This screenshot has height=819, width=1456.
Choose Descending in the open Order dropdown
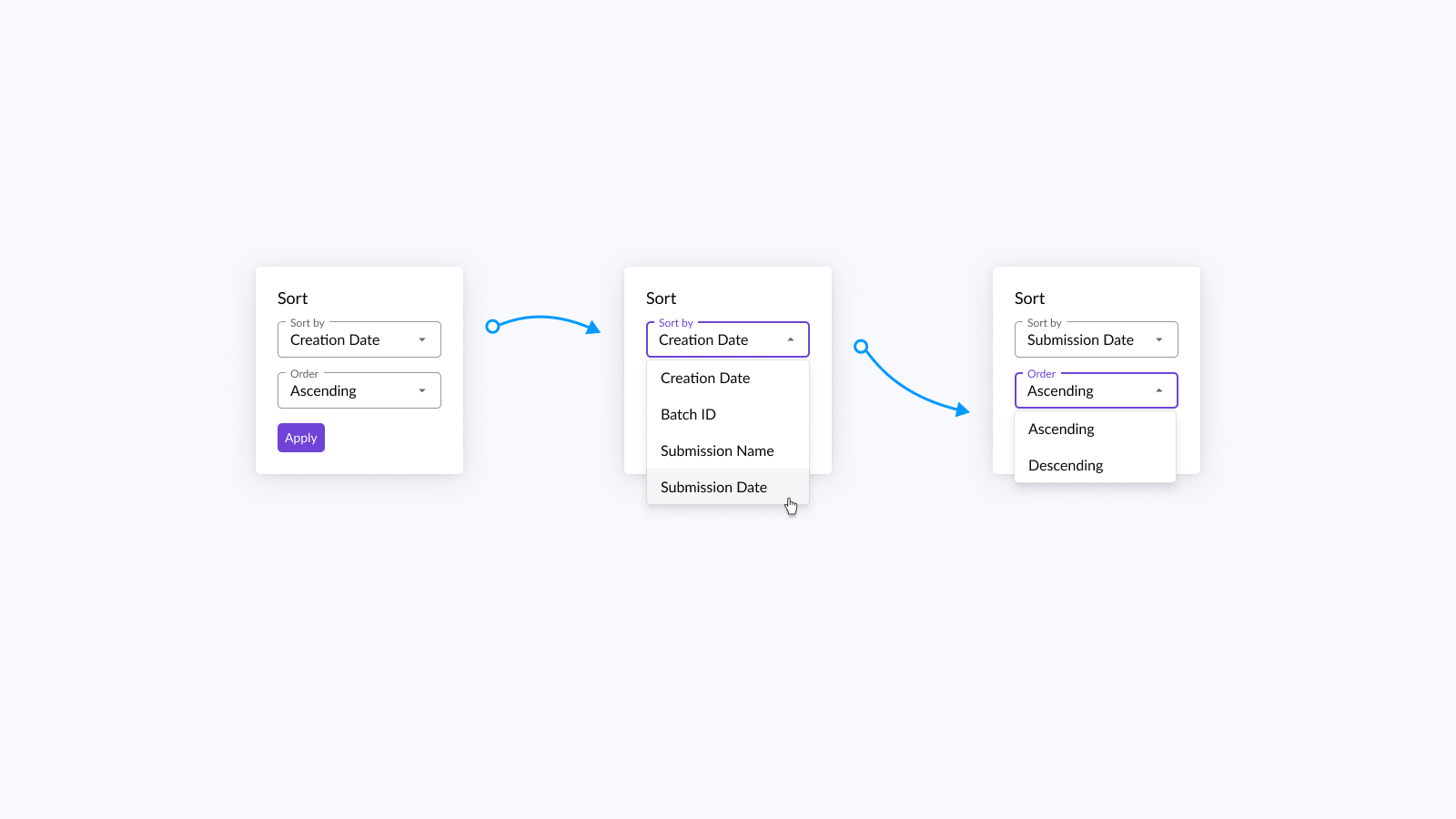coord(1065,465)
